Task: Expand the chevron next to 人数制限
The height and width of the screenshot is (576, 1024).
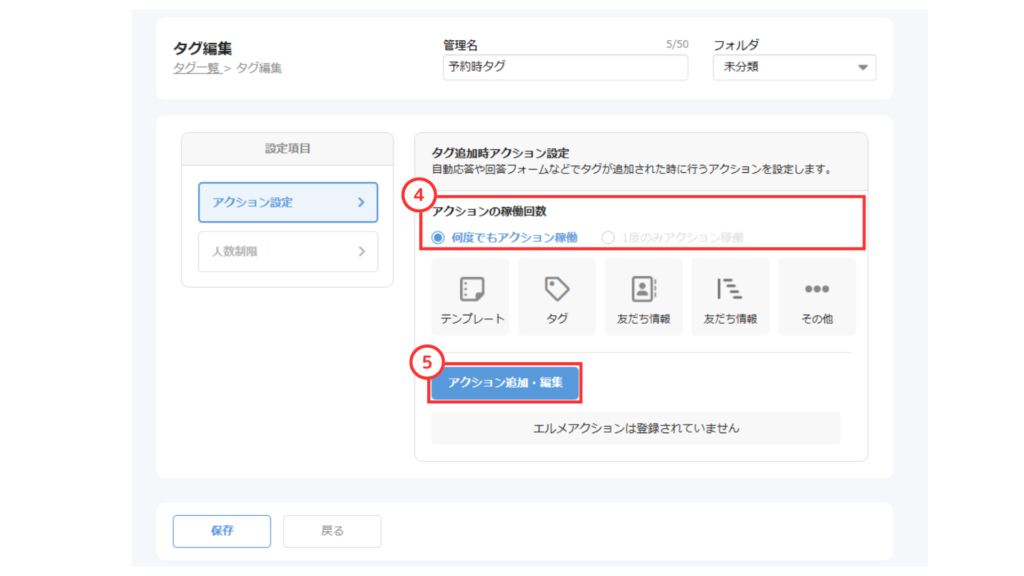Action: pos(361,252)
